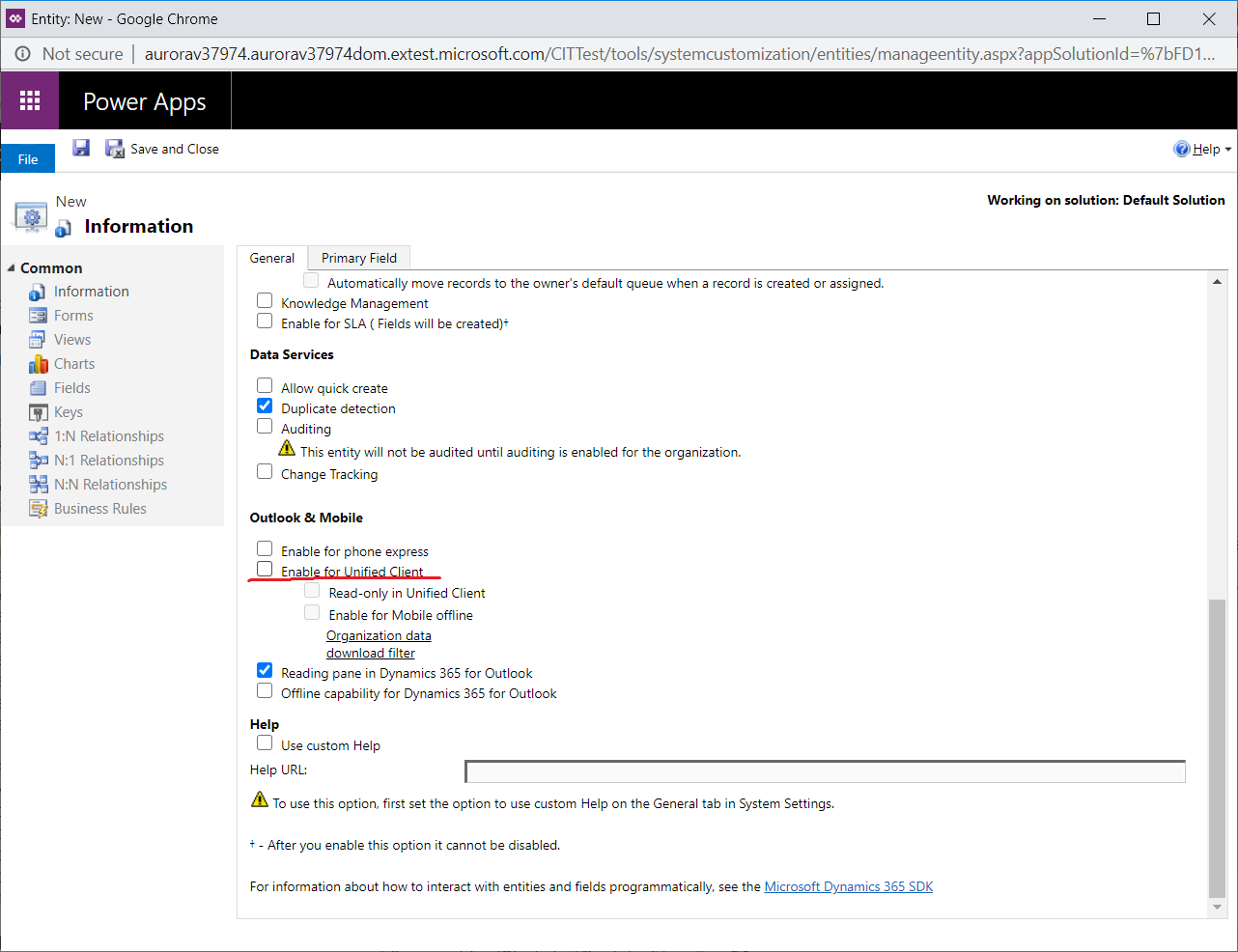Tick Use custom Help checkbox
The width and height of the screenshot is (1238, 952).
pos(265,742)
